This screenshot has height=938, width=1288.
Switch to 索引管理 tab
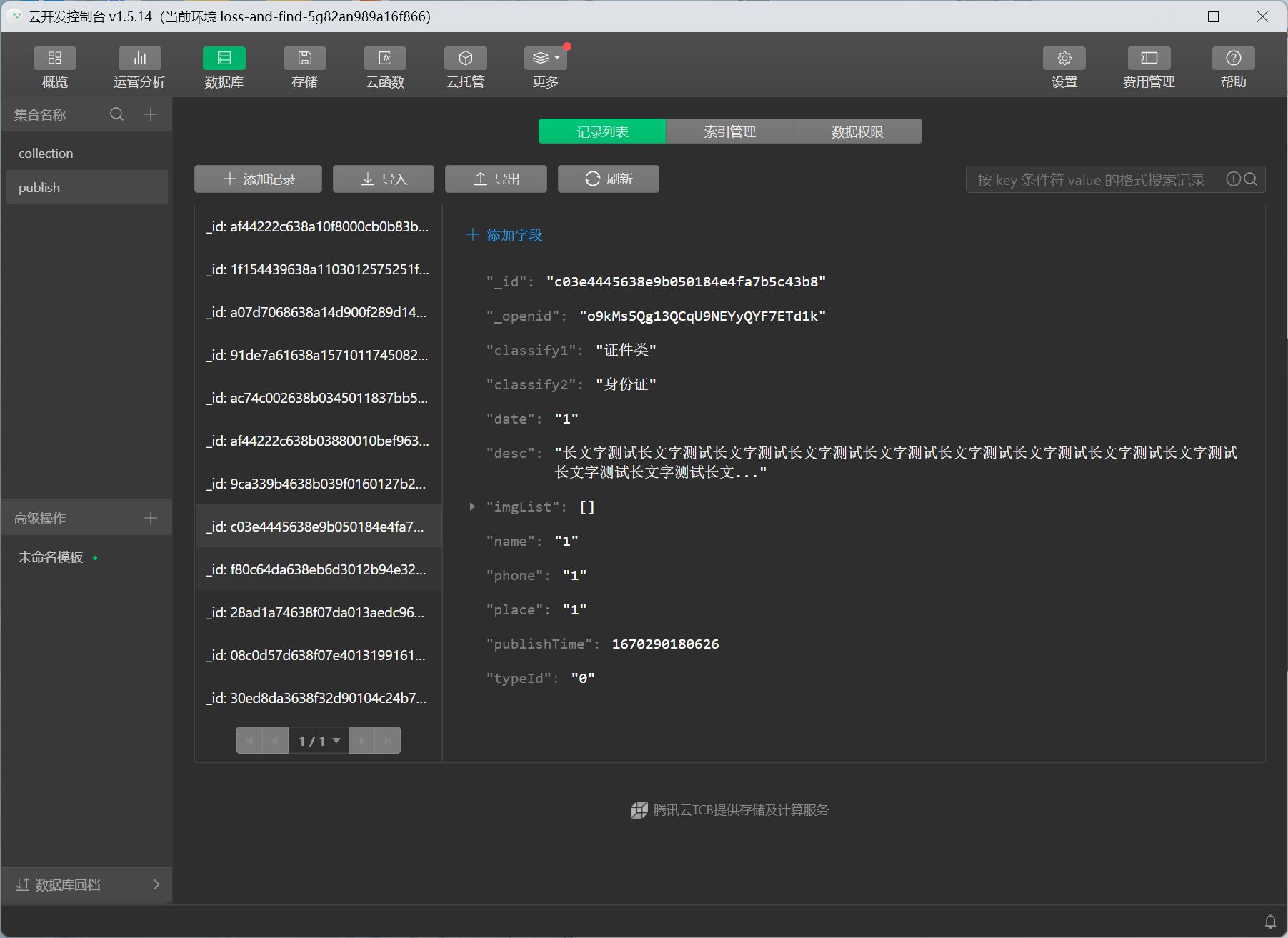[730, 131]
